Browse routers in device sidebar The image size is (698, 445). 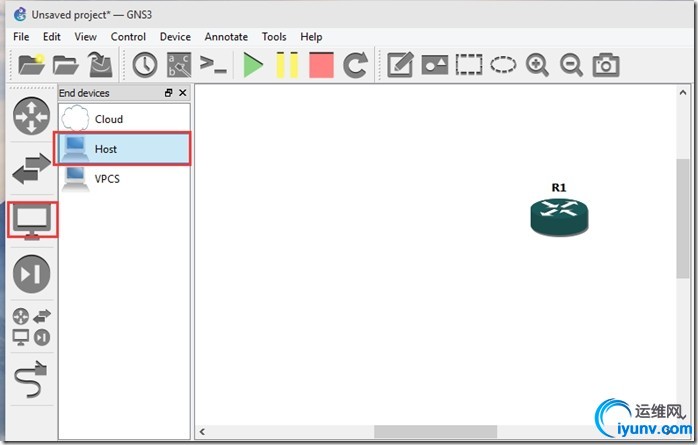(x=31, y=116)
